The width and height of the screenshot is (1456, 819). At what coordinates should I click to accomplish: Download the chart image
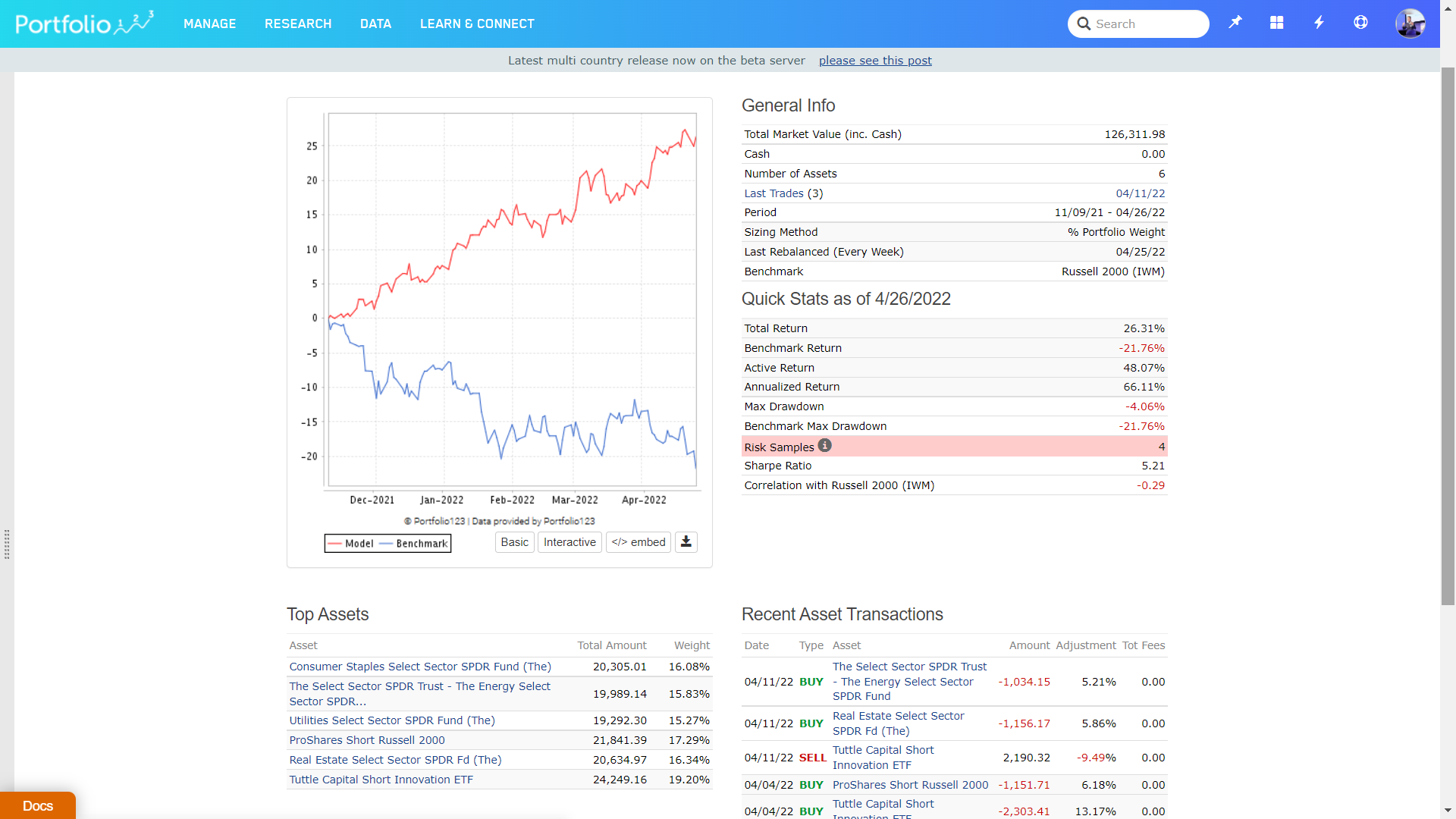686,541
